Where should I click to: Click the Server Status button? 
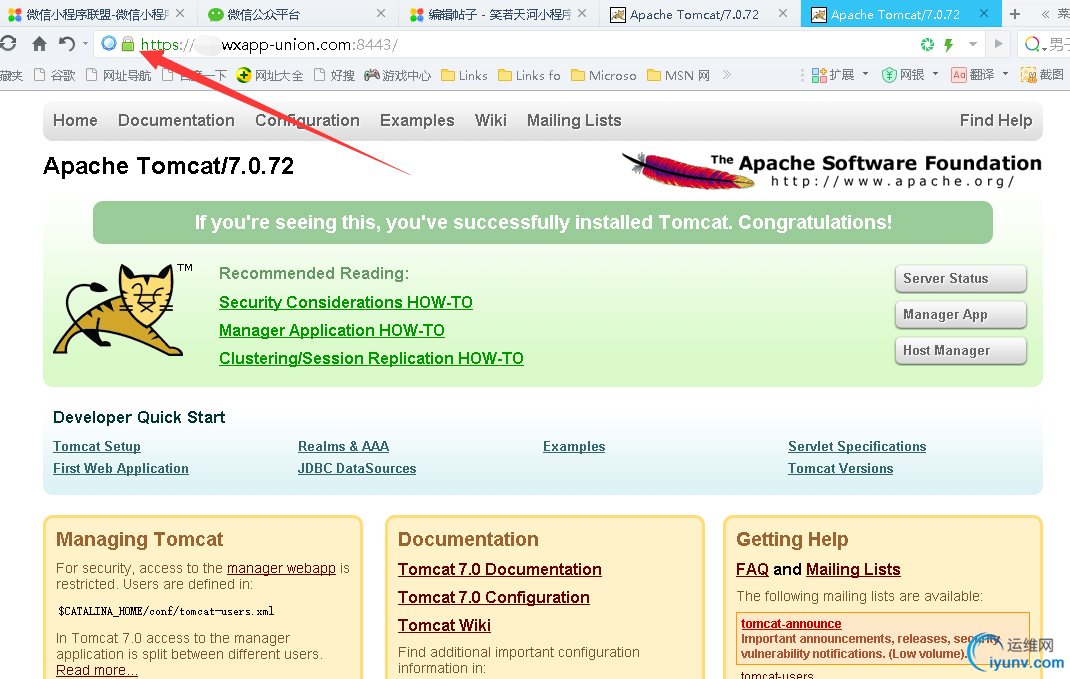coord(960,278)
